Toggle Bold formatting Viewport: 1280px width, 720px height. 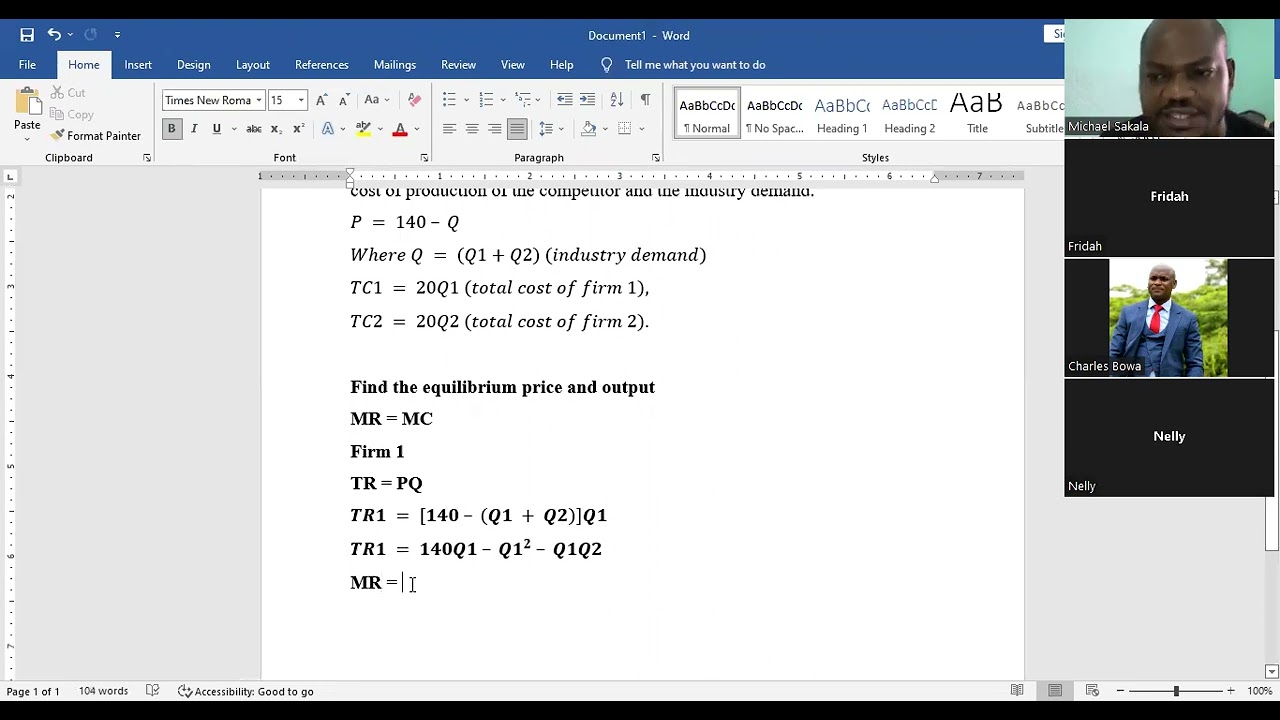pos(171,129)
